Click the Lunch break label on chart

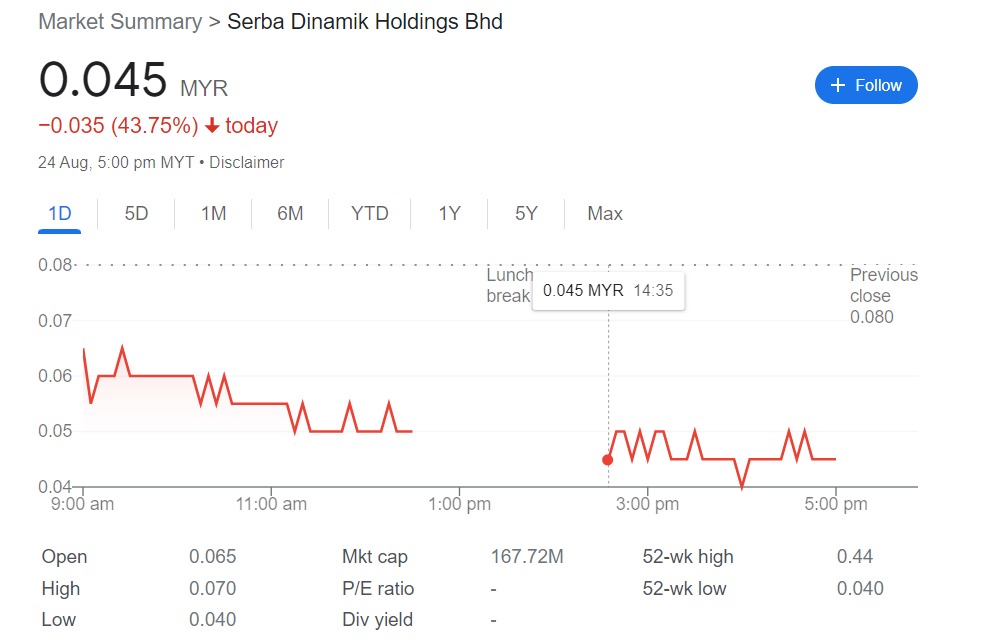(509, 285)
